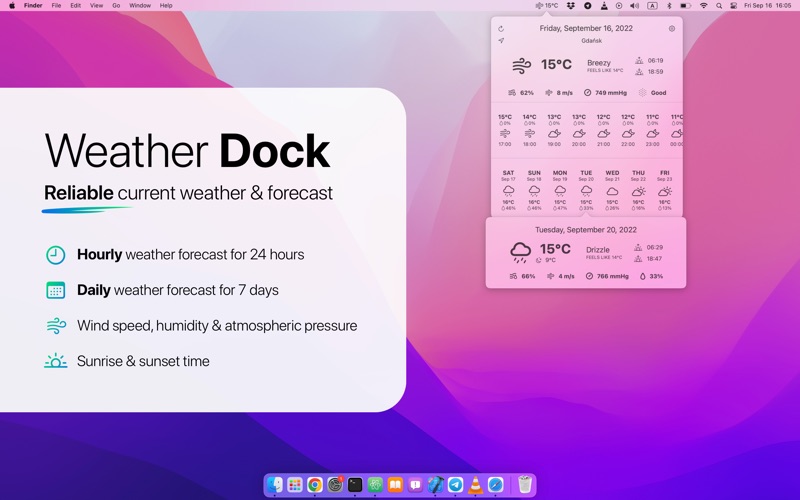Click the 749 mmHg pressure reading

point(605,93)
